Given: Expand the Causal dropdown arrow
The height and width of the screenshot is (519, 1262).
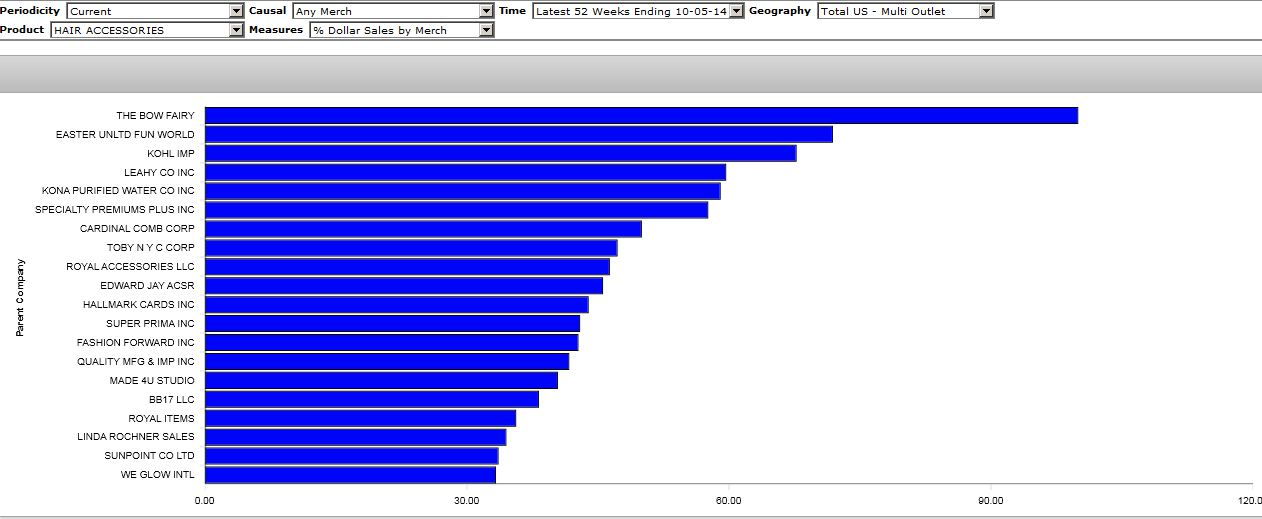Looking at the screenshot, I should (x=486, y=11).
